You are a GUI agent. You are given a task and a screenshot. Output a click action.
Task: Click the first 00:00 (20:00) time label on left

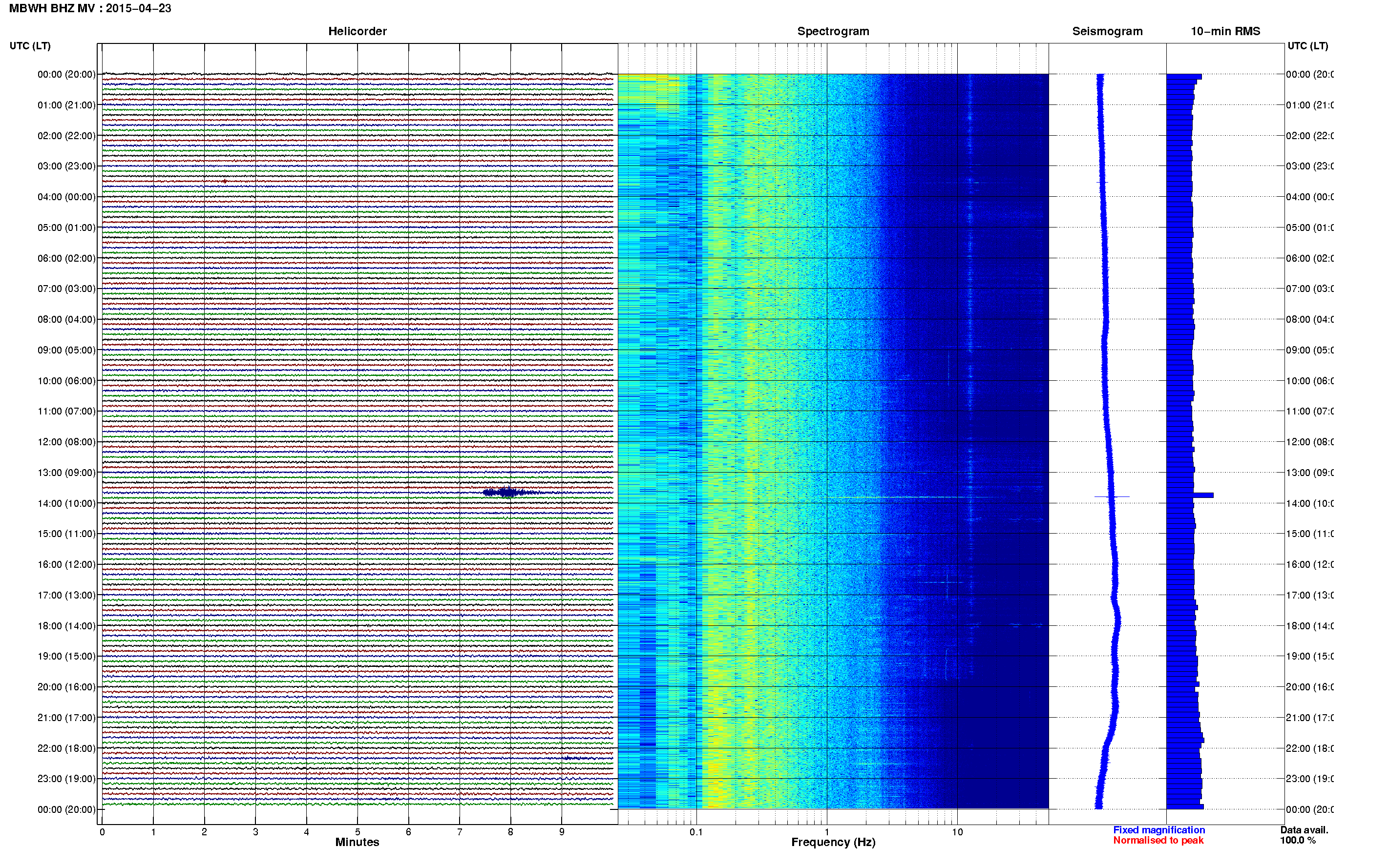tap(66, 74)
